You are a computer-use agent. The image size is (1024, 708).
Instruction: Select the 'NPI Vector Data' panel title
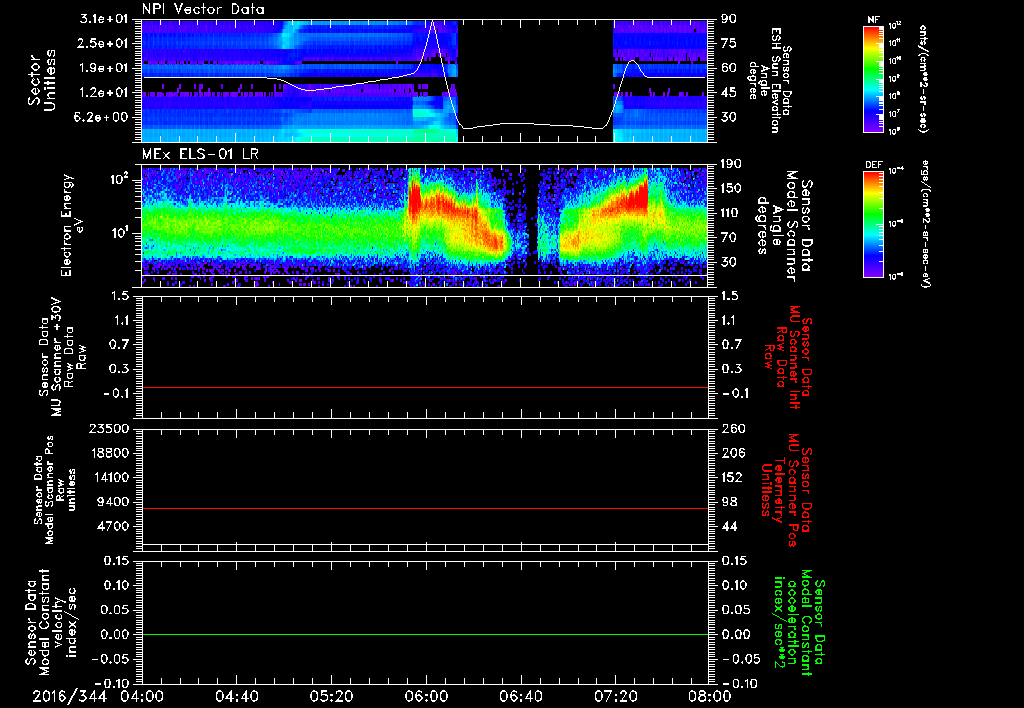[203, 9]
